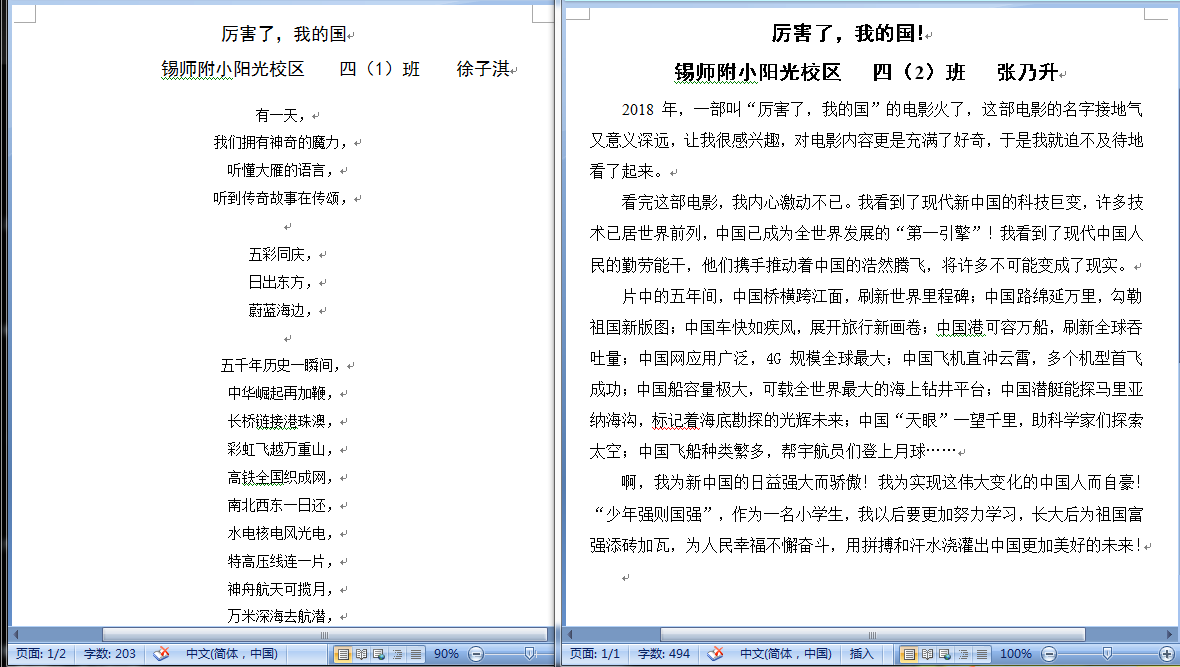
Task: Click poem line 神舟航天可揽月，
Action: click(x=282, y=589)
